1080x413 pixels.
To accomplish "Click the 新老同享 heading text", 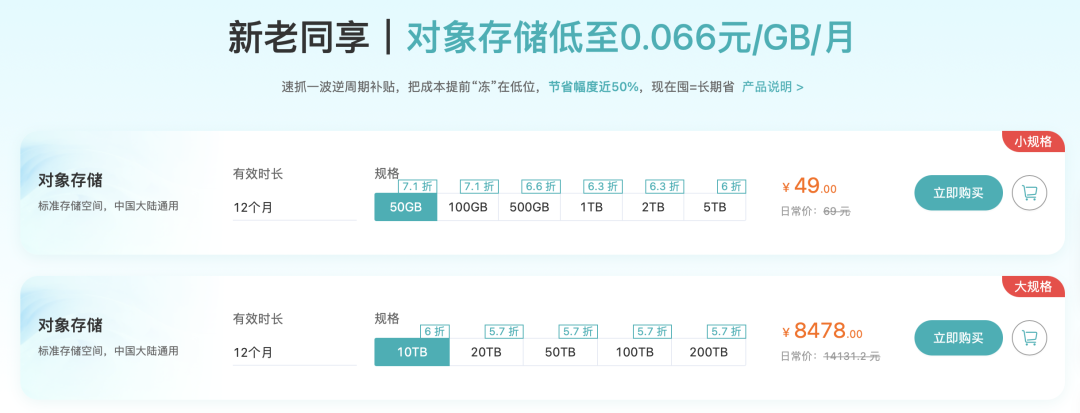I will point(299,39).
